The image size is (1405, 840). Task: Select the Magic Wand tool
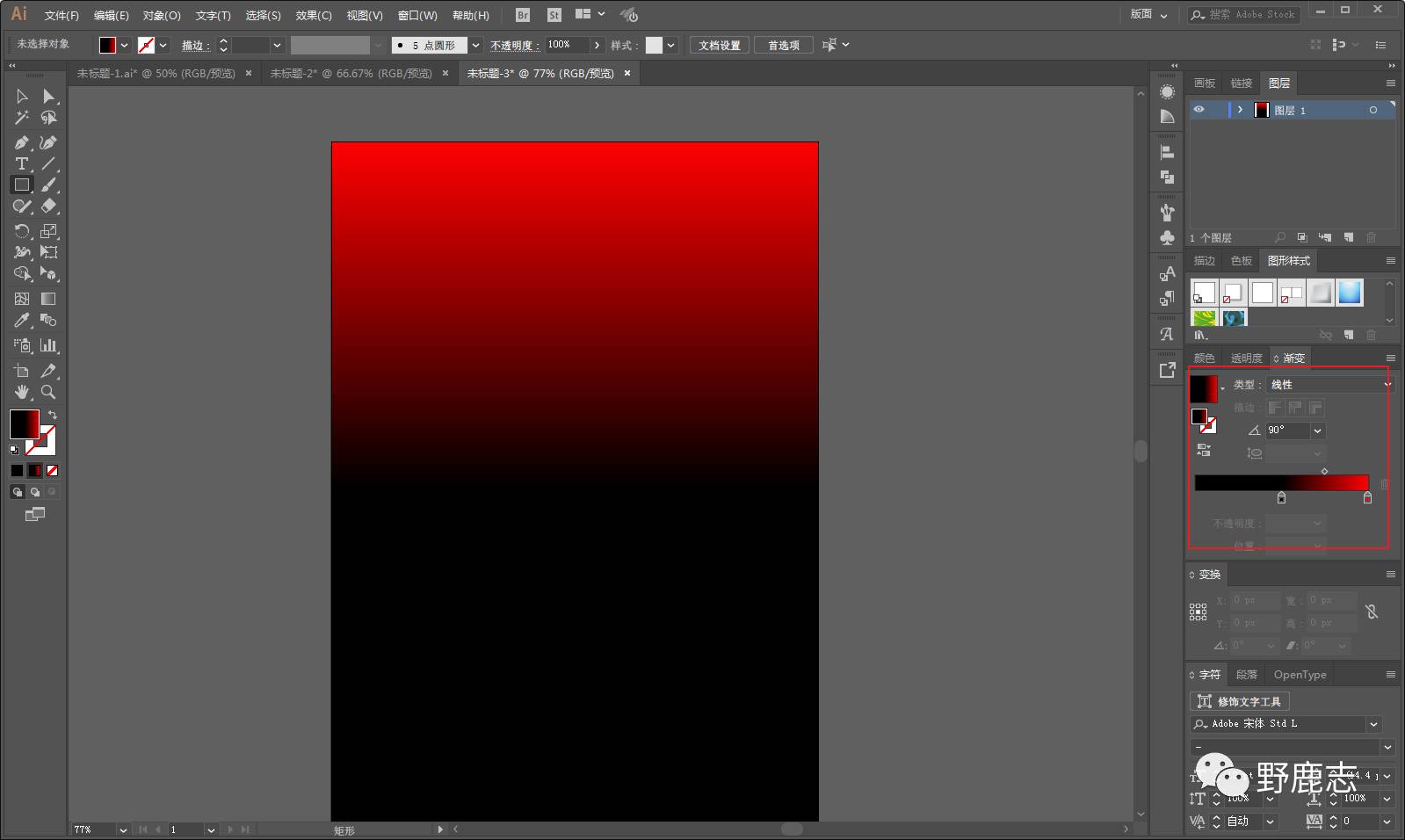tap(21, 118)
